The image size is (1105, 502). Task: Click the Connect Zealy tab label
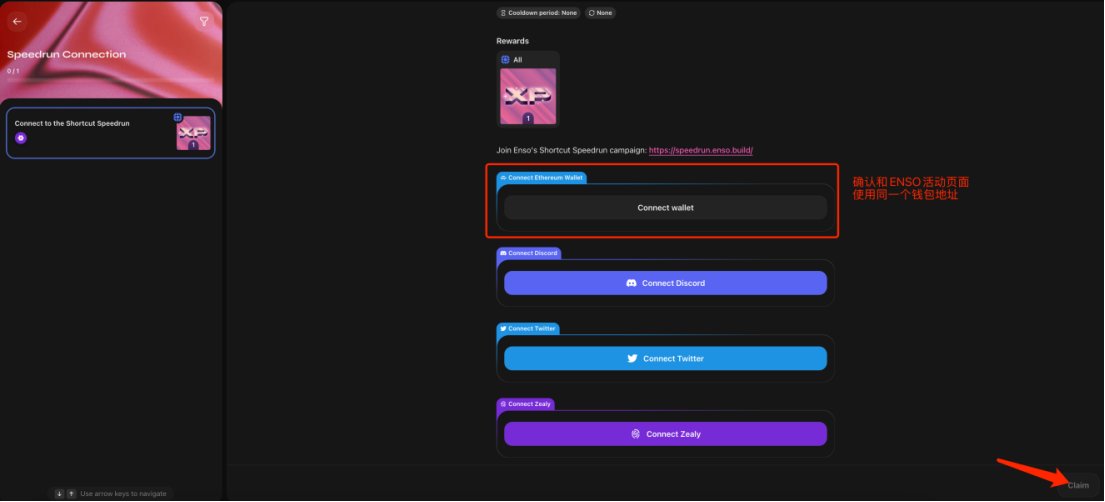[525, 404]
